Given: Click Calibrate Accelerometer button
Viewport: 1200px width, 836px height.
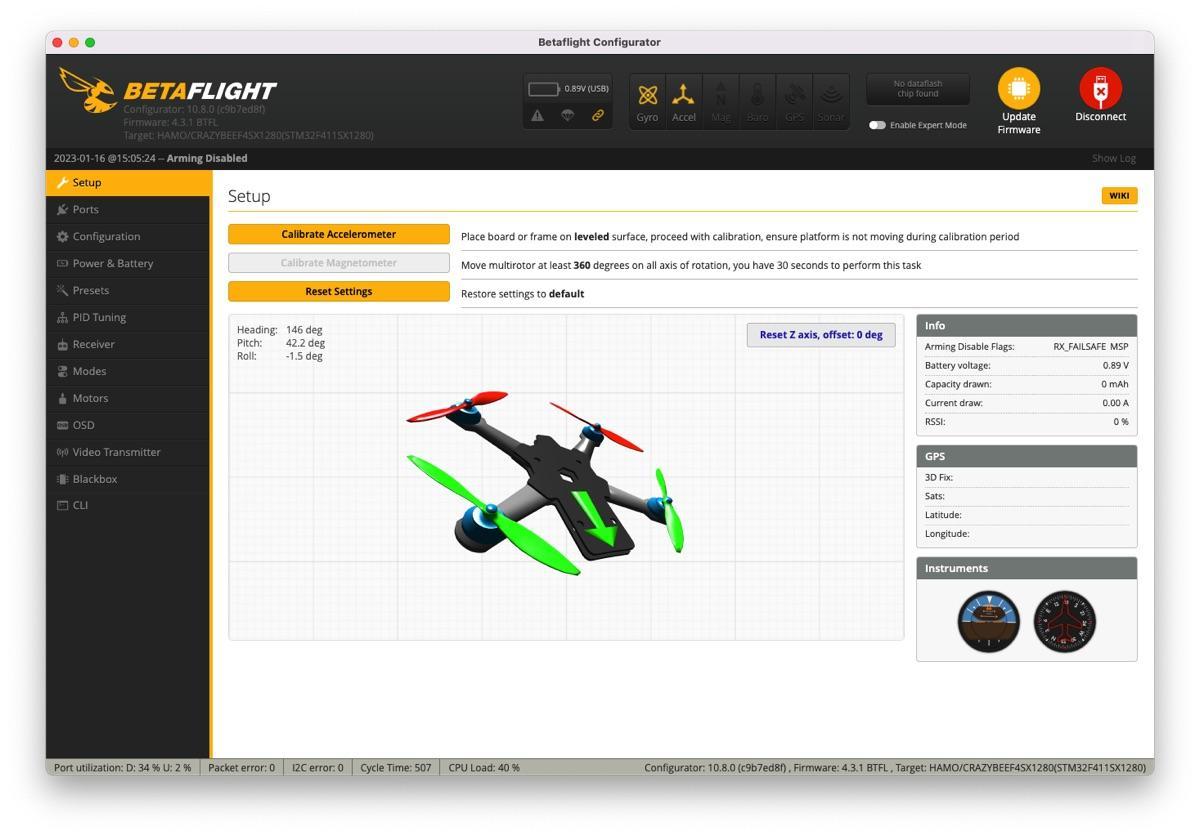Looking at the screenshot, I should point(339,234).
